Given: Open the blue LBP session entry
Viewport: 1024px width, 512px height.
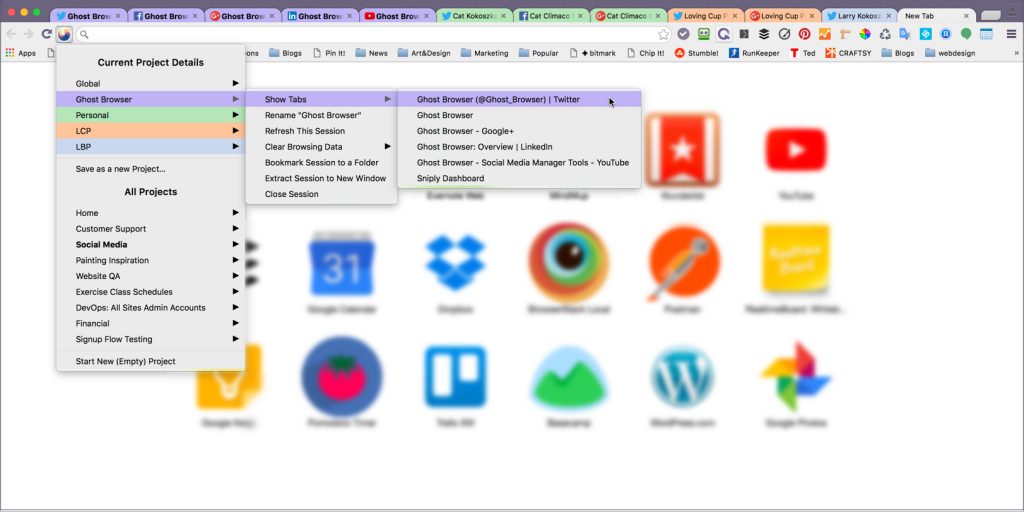Looking at the screenshot, I should tap(151, 146).
